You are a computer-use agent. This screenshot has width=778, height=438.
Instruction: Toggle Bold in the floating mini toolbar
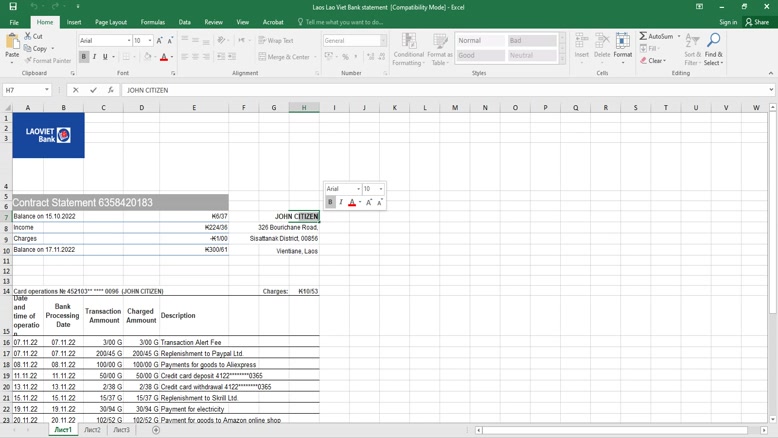pos(330,202)
